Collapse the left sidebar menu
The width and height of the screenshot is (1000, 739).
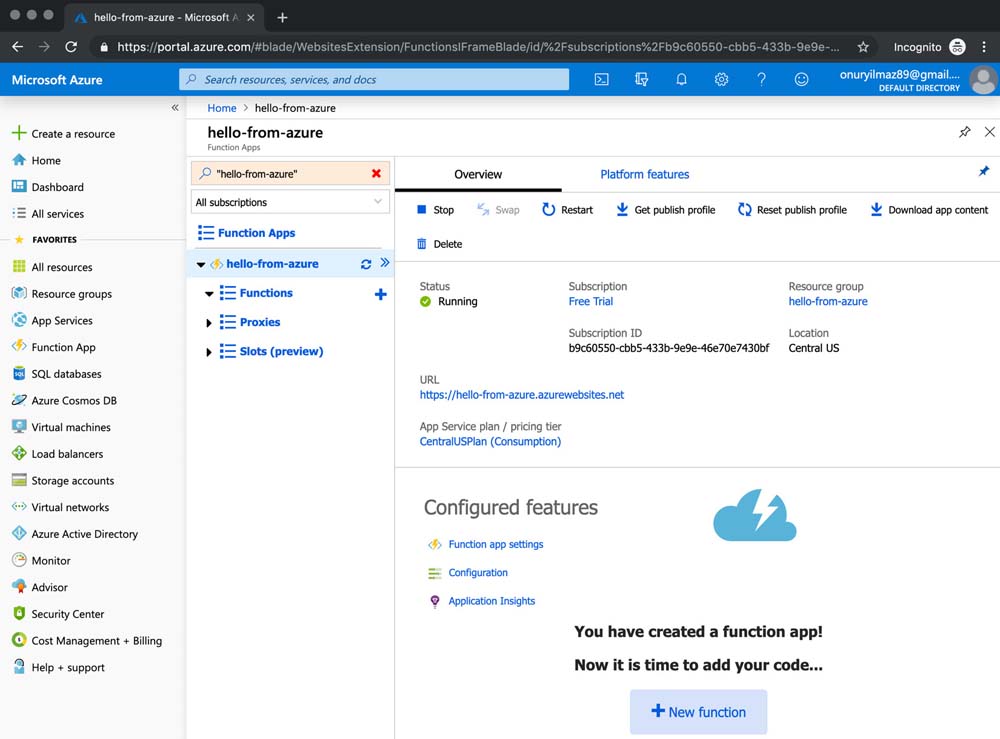point(175,107)
